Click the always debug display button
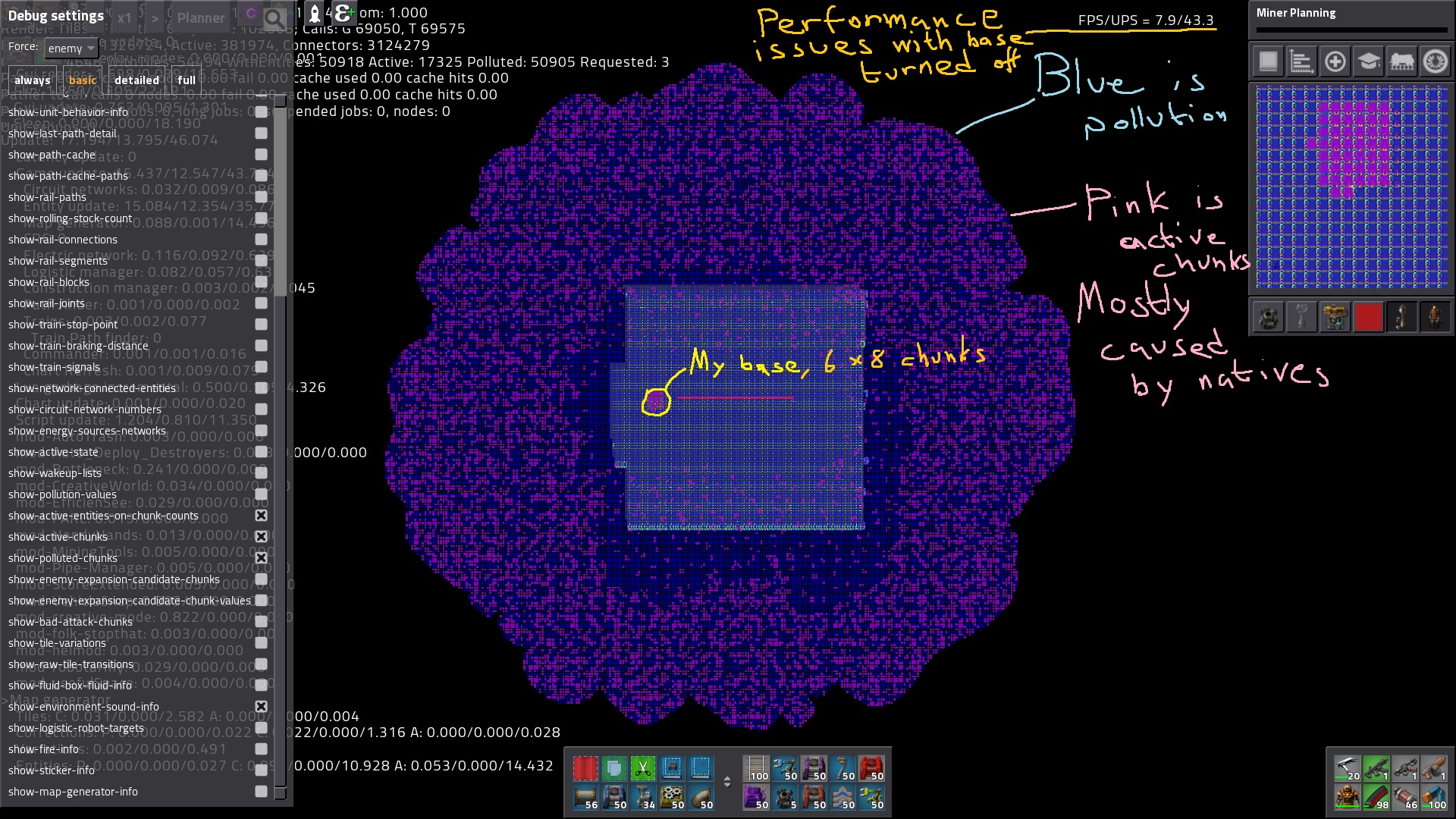 click(32, 80)
